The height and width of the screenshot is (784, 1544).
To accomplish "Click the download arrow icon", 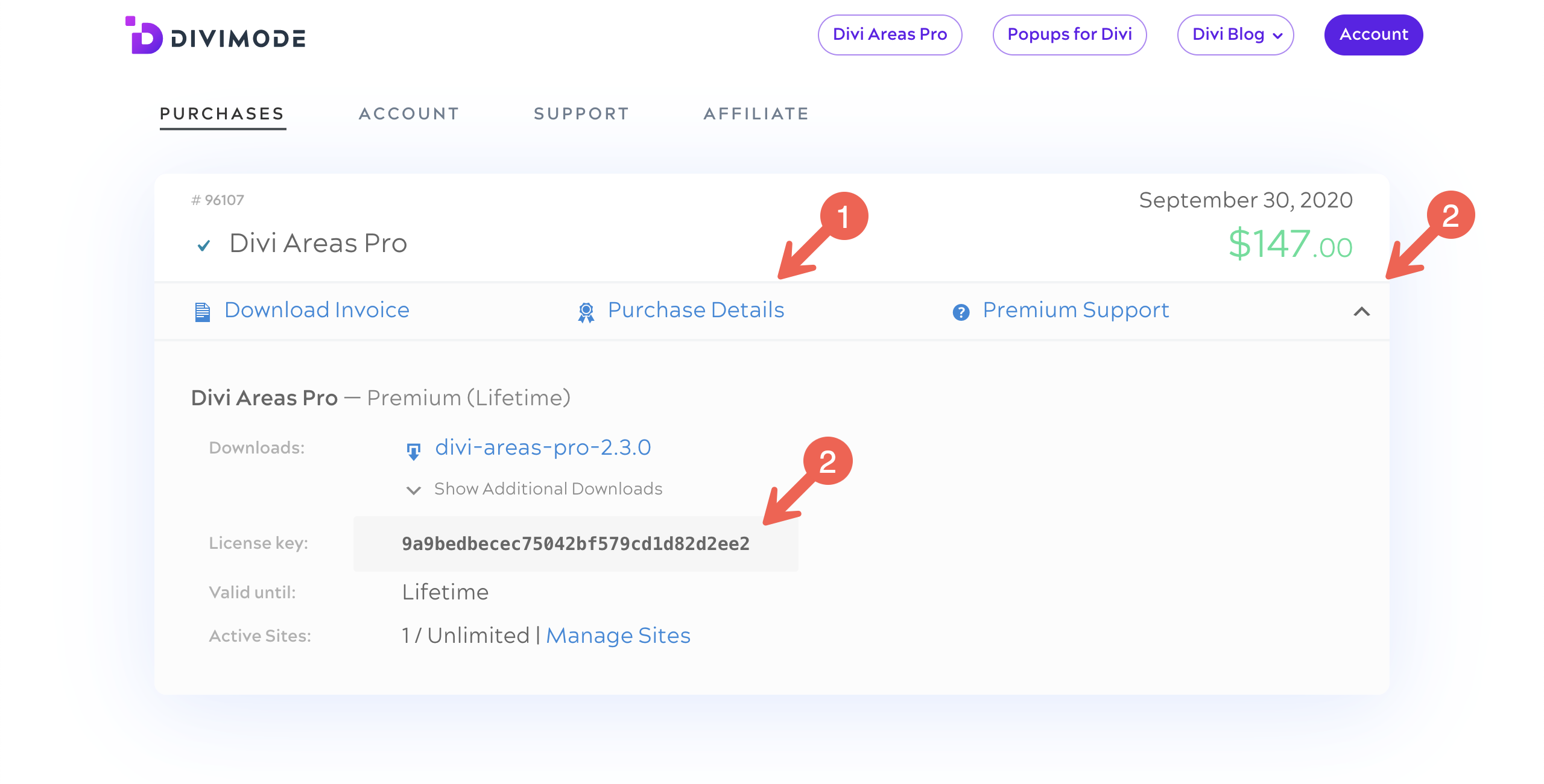I will click(x=413, y=451).
